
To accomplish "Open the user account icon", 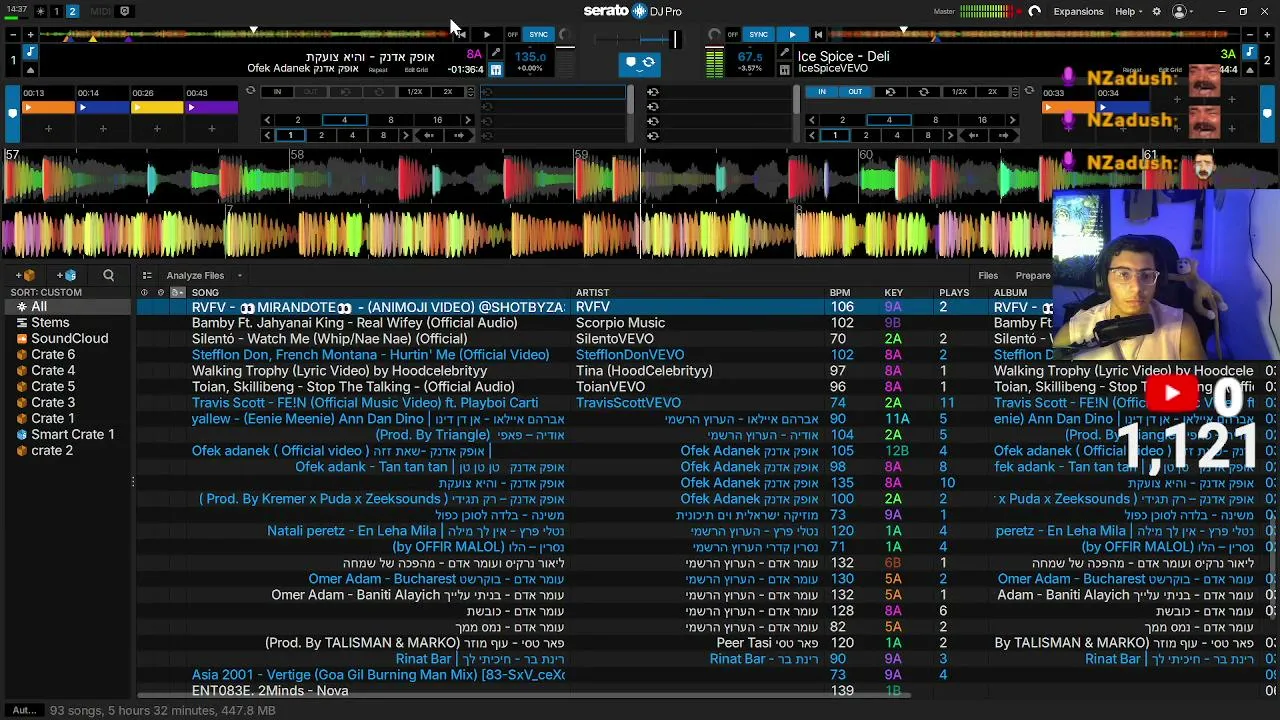I will 1179,11.
